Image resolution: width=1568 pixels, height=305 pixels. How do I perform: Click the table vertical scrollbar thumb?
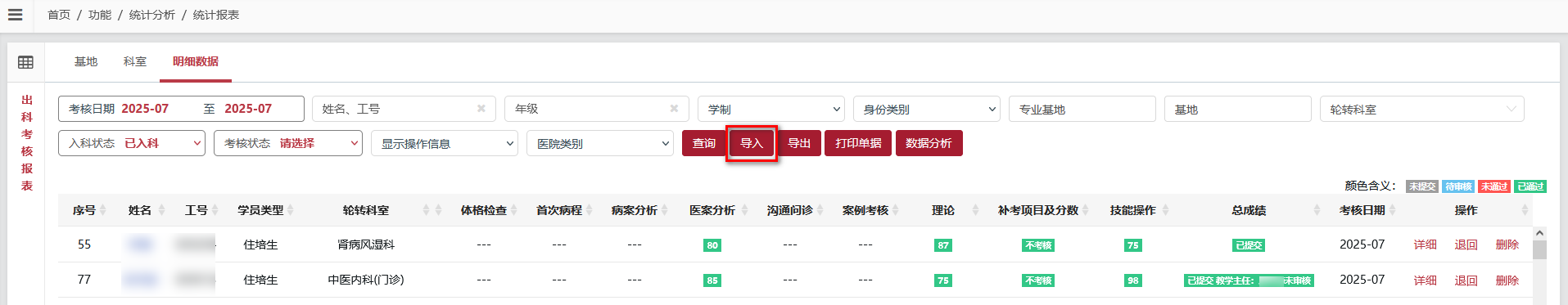click(1539, 249)
